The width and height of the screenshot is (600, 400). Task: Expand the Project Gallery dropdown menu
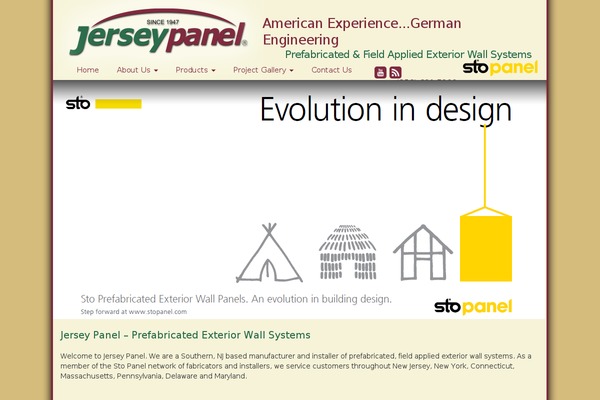[263, 70]
